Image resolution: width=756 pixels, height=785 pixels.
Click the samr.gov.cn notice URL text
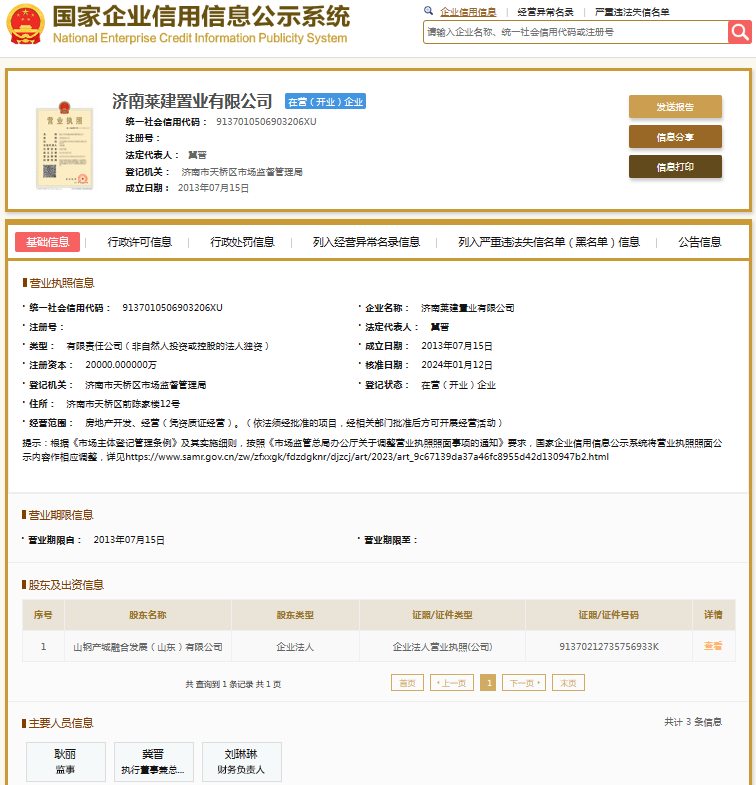click(366, 457)
